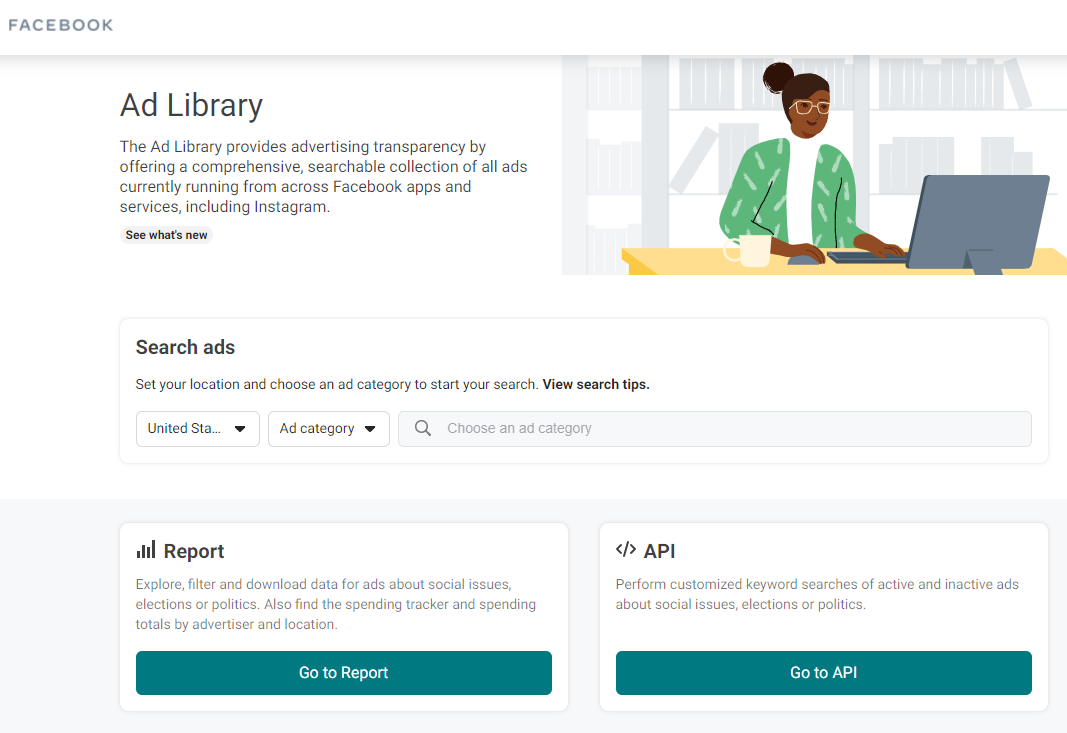Click the 'The Ad Library provides advertising transparency' description
Image resolution: width=1067 pixels, height=733 pixels.
(x=323, y=176)
